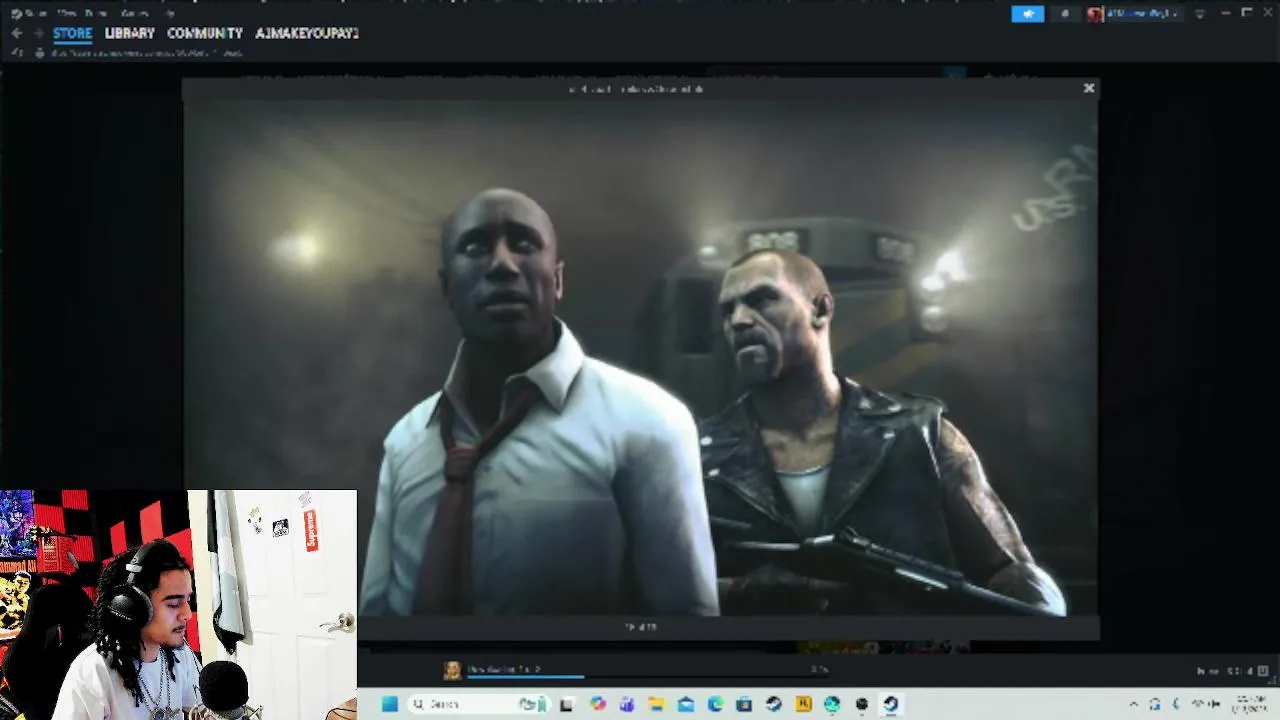Screen dimensions: 1280x720
Task: Open the STORE tab
Action: coord(72,33)
